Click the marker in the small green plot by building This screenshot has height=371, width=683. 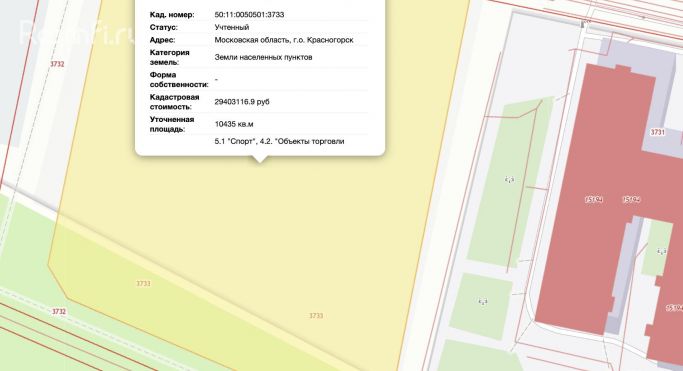coord(662,251)
